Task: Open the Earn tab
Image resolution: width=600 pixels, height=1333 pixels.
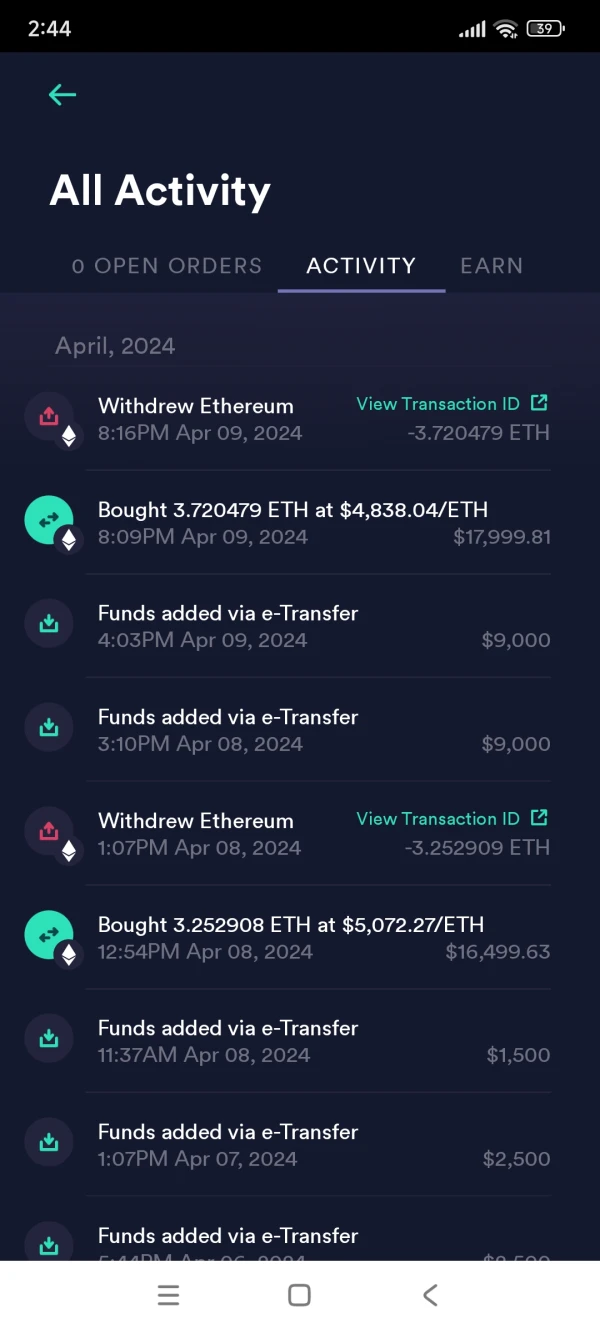Action: (491, 266)
